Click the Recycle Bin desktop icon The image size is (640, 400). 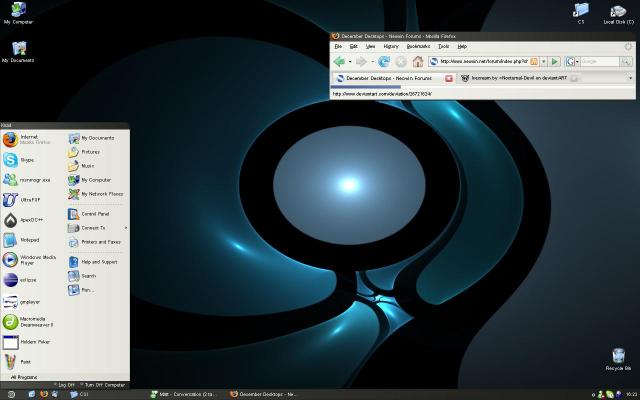click(x=618, y=359)
